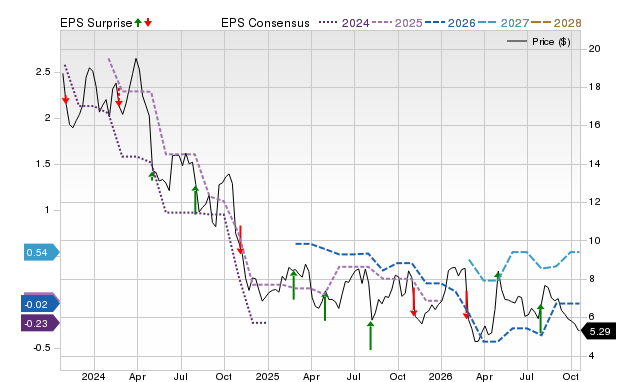Click the -0.5 label on the EPS axis

tap(41, 348)
